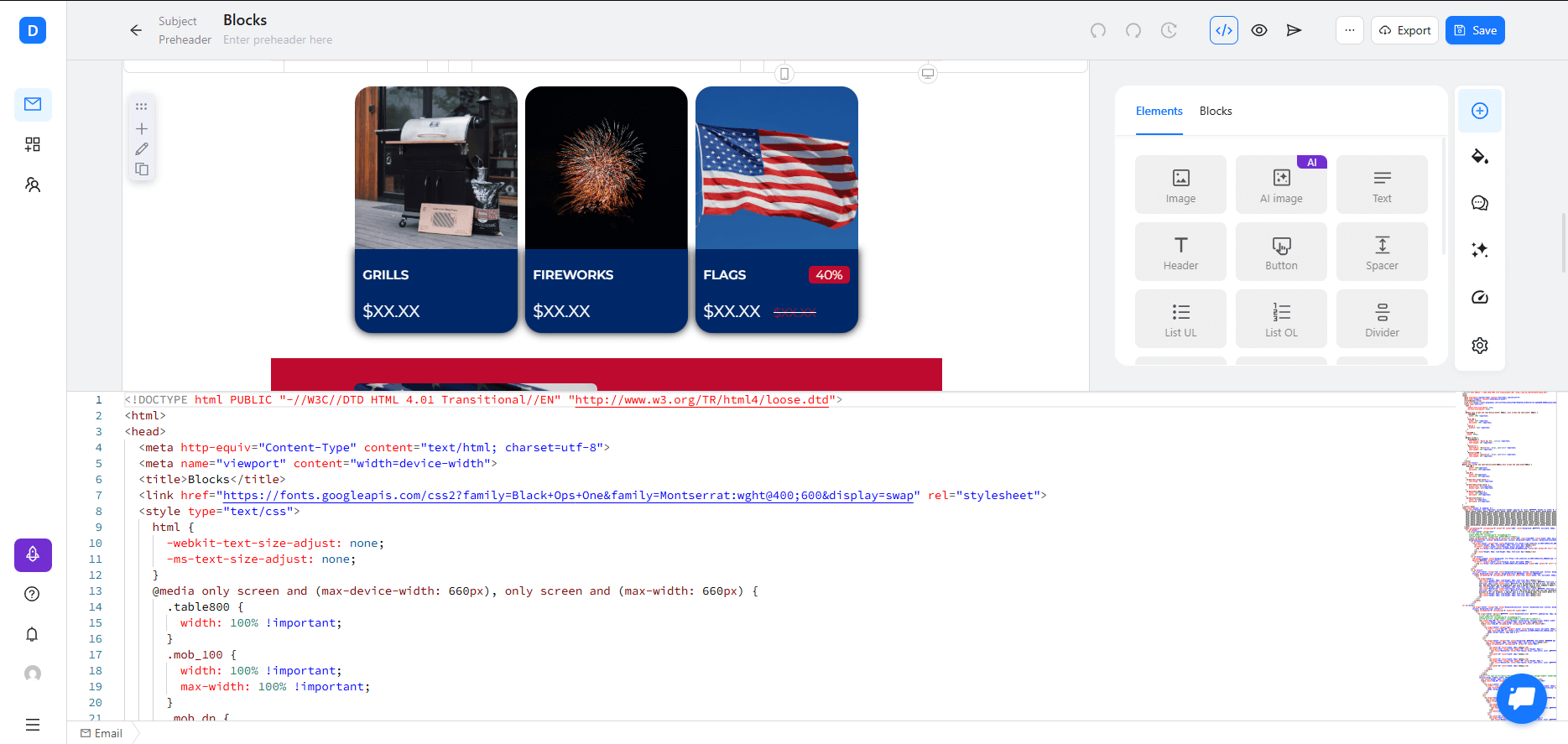The image size is (1568, 744).
Task: Switch to desktop device preview icon
Action: 928,74
